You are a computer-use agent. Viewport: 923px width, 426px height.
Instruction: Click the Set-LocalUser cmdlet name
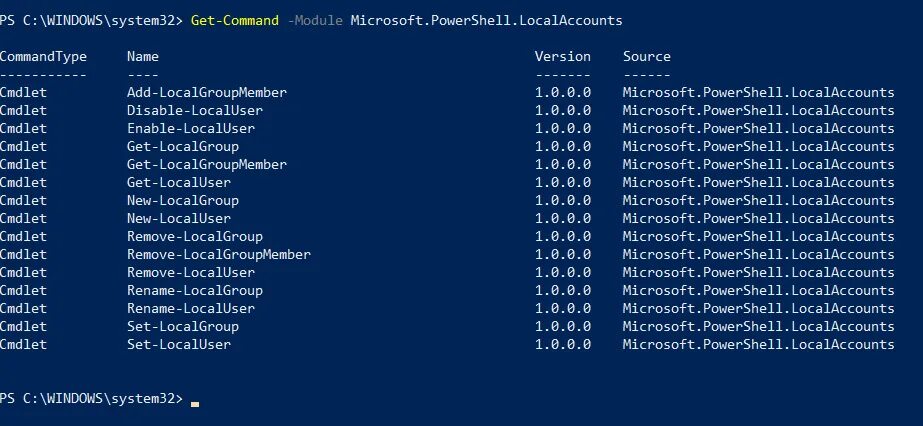179,344
